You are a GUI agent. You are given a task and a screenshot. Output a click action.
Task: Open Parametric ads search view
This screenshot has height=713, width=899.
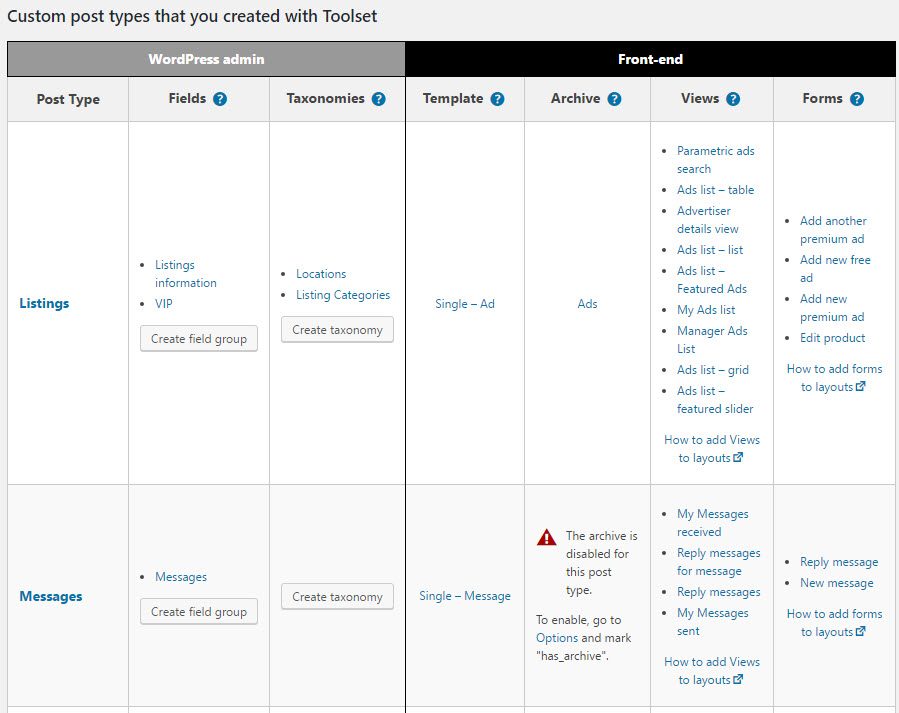click(716, 160)
